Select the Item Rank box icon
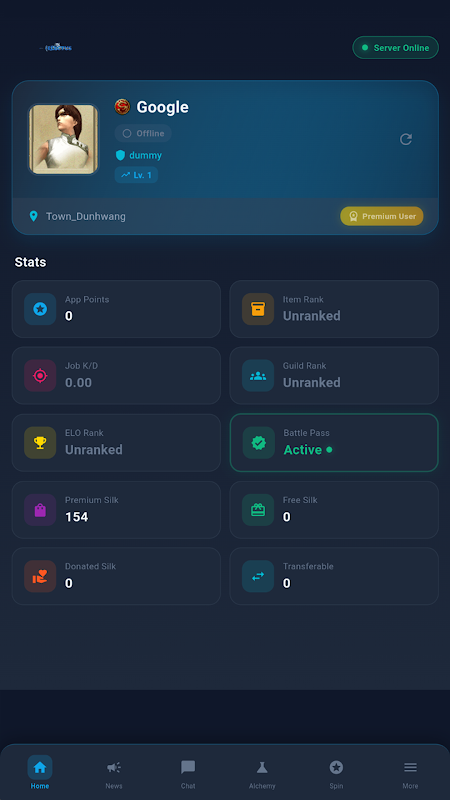This screenshot has width=450, height=800. pos(258,309)
